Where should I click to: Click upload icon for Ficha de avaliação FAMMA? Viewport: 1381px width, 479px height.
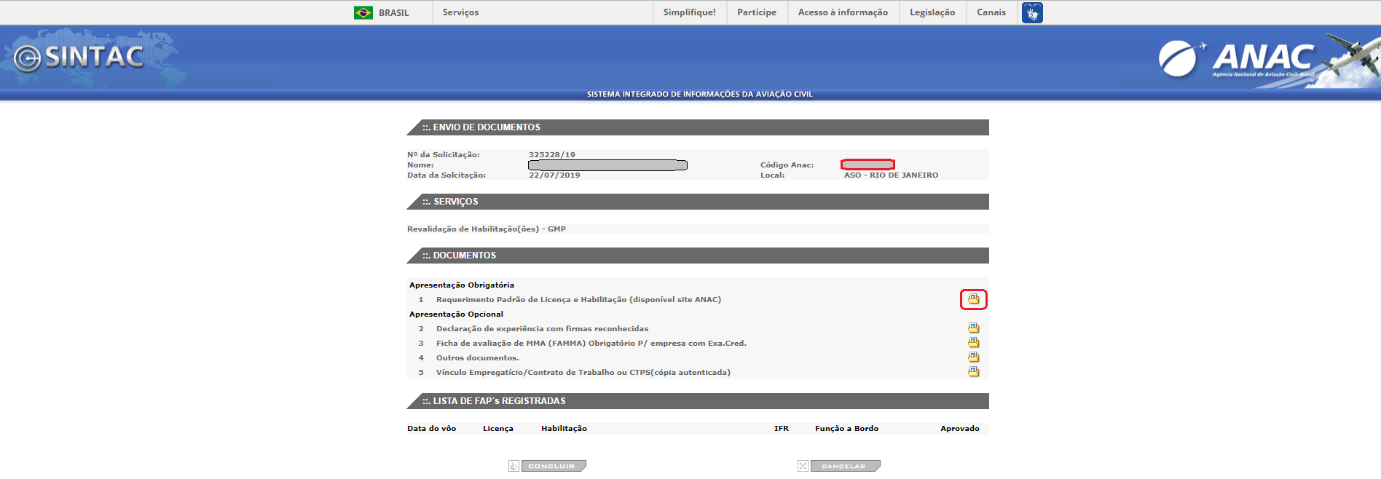pos(973,343)
